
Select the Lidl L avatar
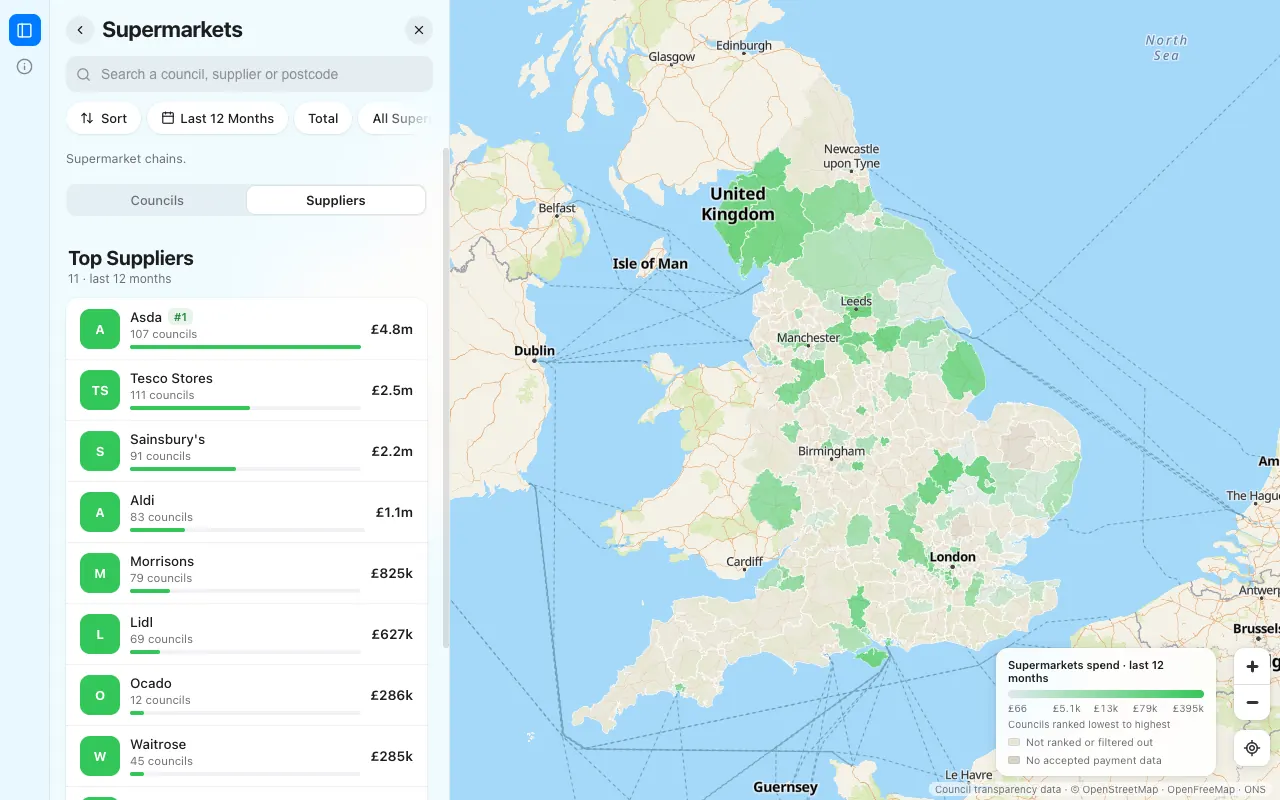pos(100,634)
